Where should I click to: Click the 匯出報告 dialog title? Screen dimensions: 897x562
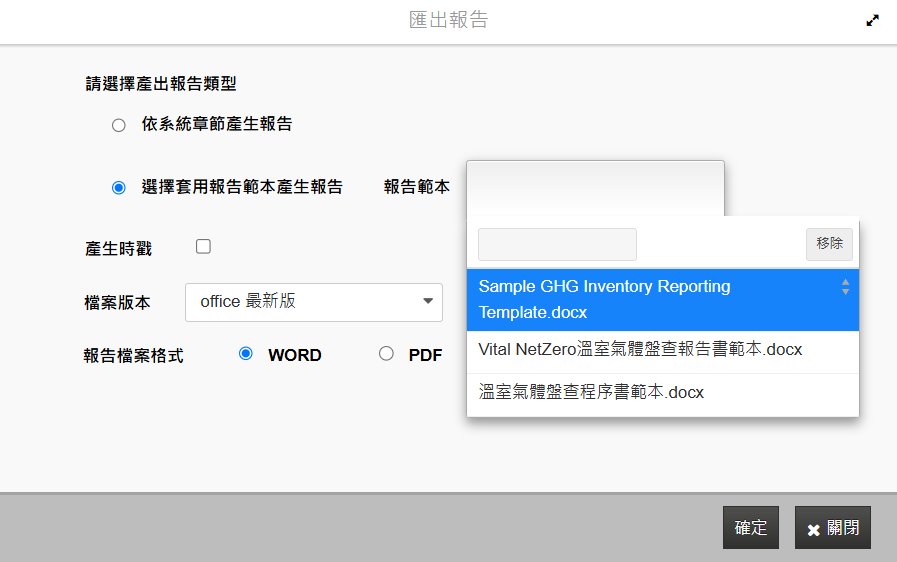coord(448,20)
